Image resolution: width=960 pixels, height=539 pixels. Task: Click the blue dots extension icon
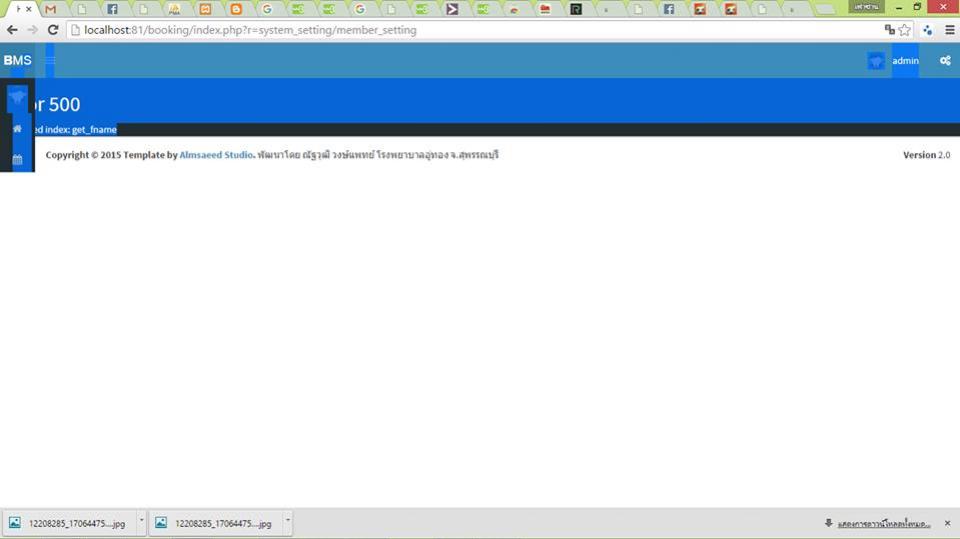(x=928, y=29)
